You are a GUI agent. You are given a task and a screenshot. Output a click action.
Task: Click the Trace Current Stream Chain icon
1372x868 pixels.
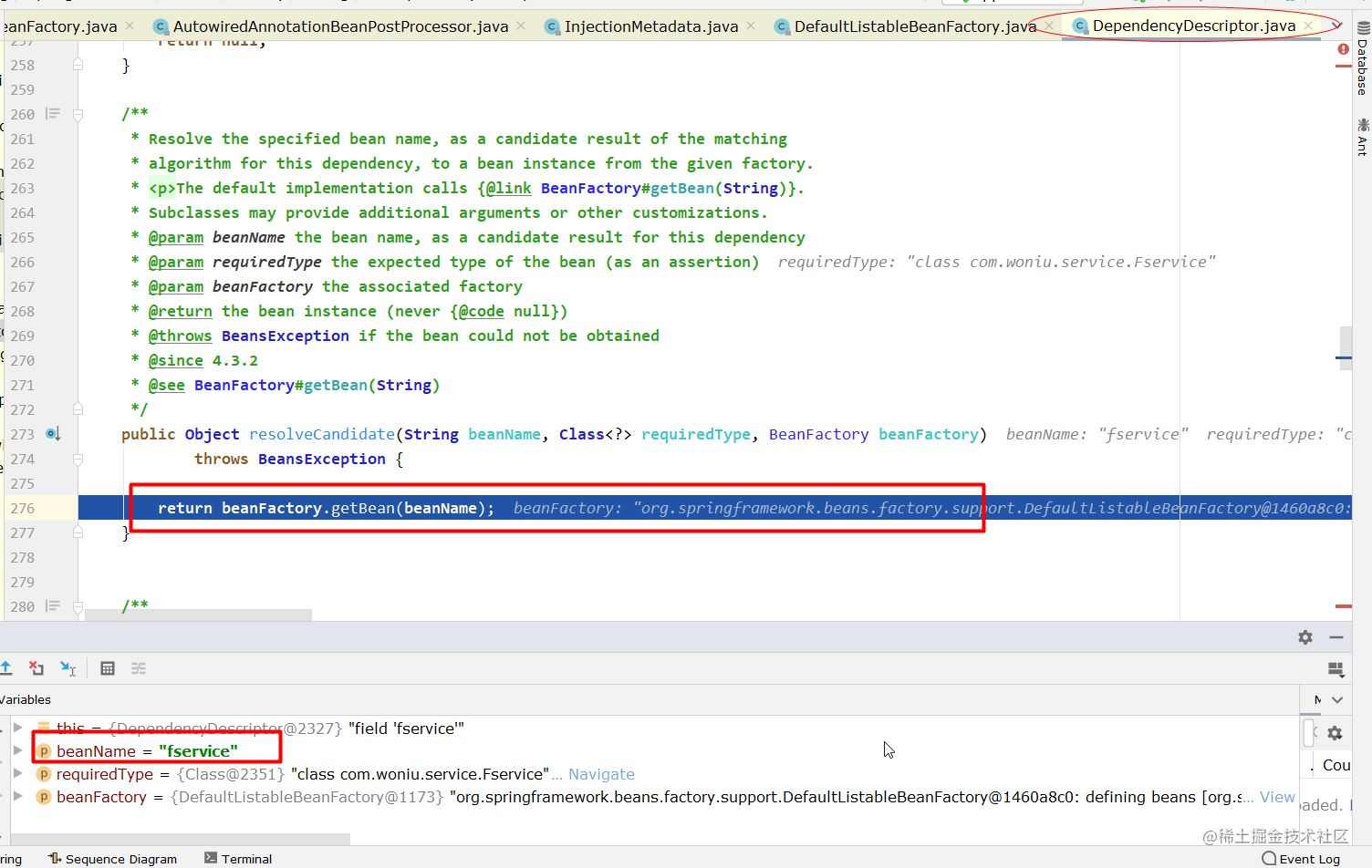tap(139, 668)
